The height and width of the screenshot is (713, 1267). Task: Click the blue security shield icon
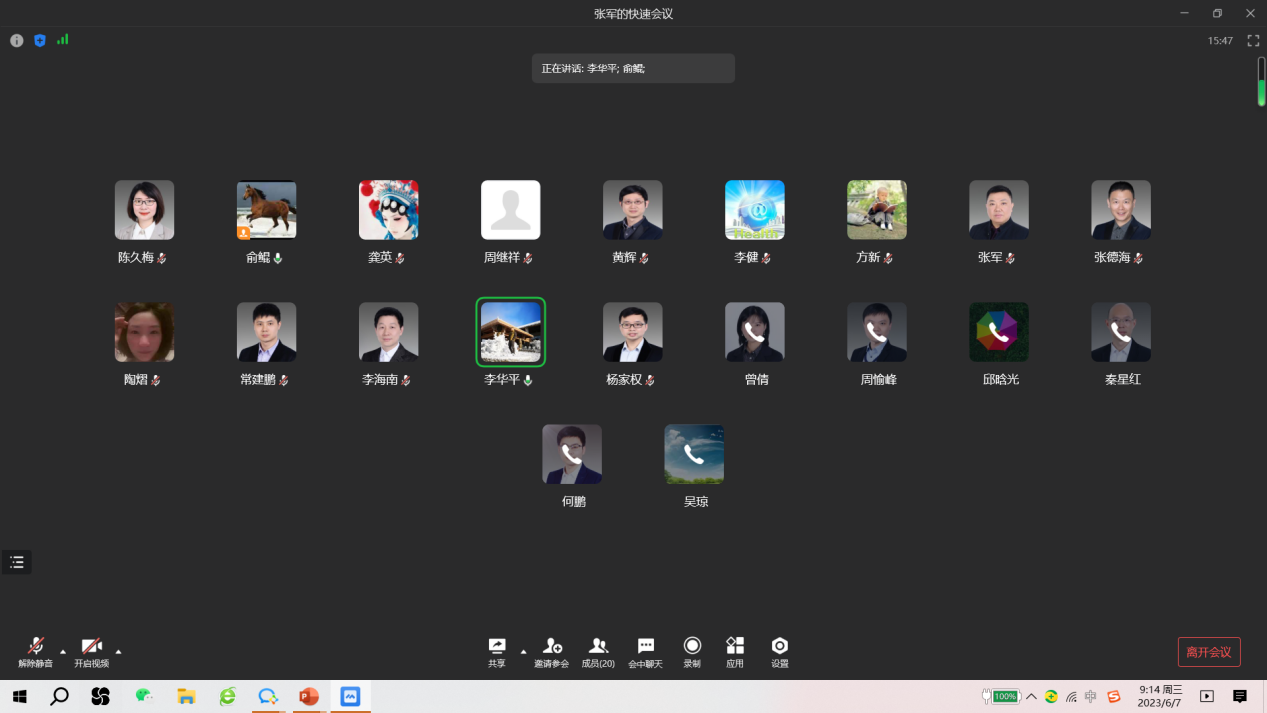(40, 41)
